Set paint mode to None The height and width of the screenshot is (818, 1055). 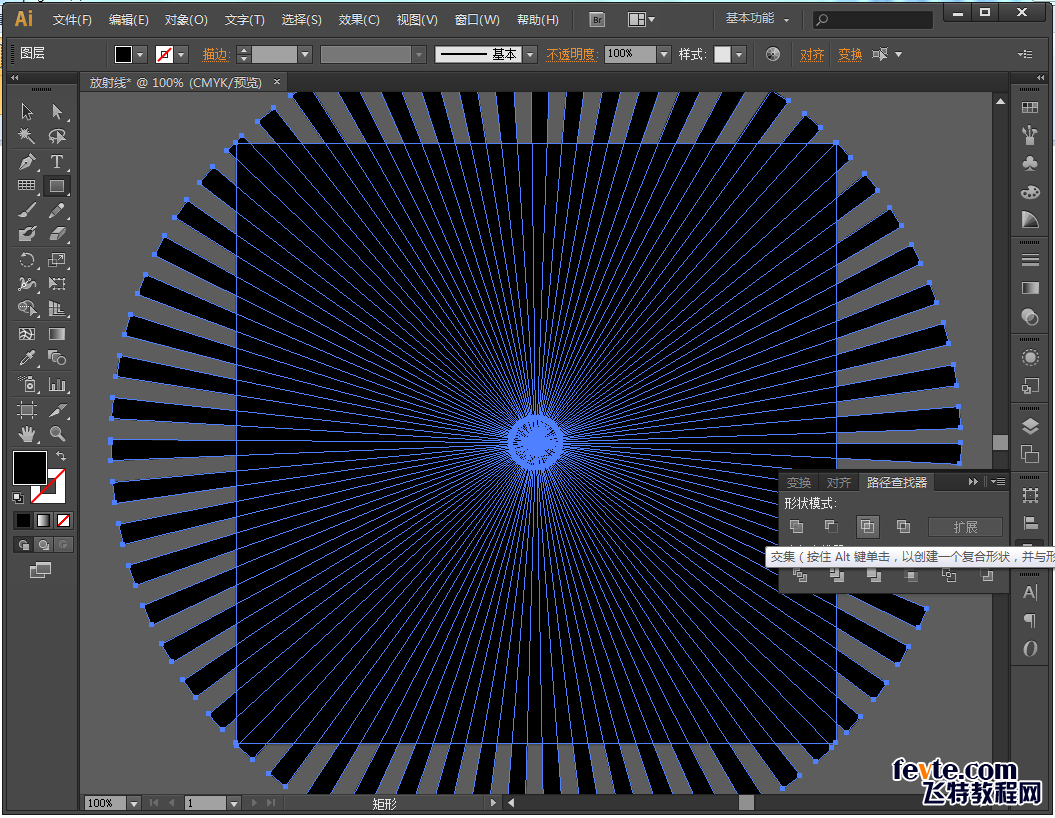pos(63,520)
